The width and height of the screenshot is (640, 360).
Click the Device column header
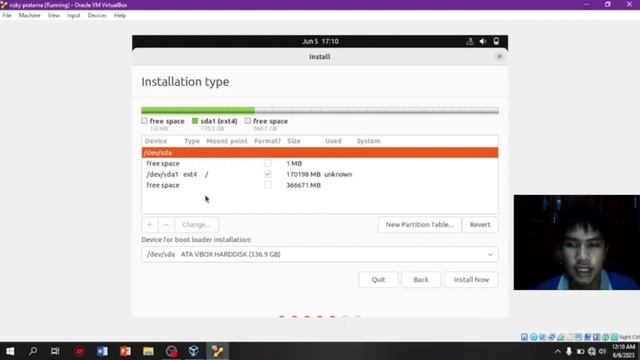[156, 141]
